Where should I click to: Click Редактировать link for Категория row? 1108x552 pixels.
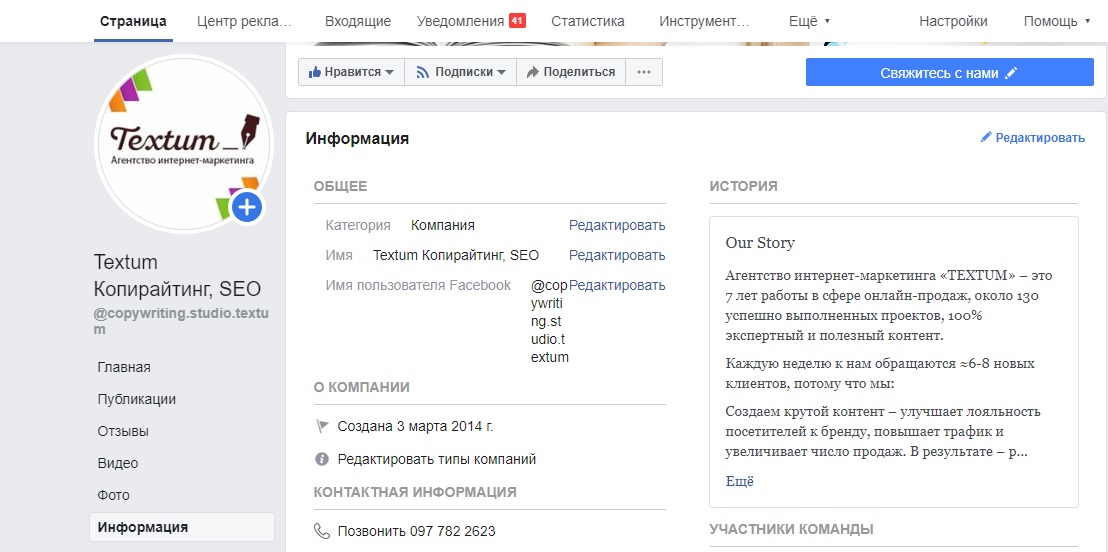tap(617, 225)
